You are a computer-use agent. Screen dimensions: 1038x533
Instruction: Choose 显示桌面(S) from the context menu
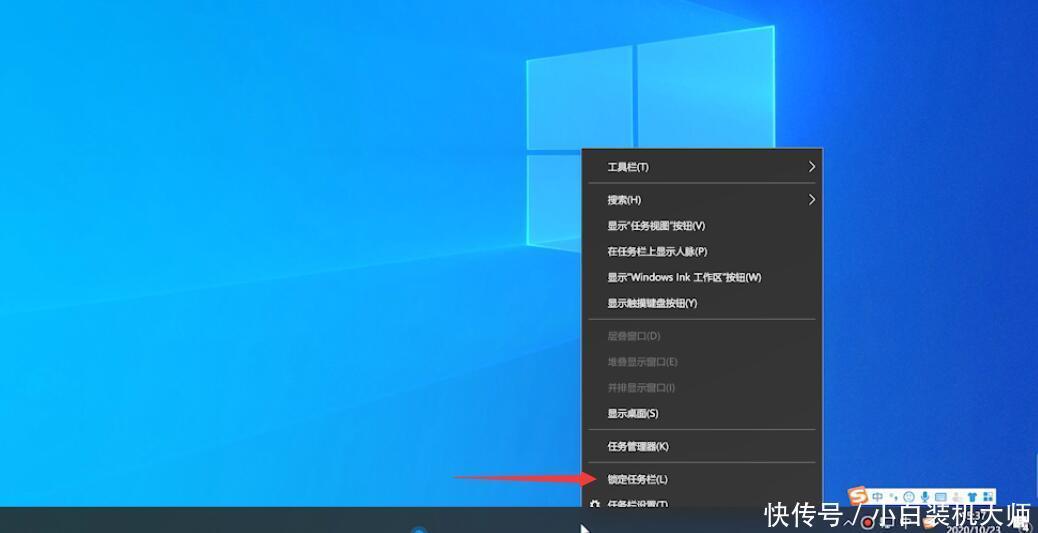(702, 413)
